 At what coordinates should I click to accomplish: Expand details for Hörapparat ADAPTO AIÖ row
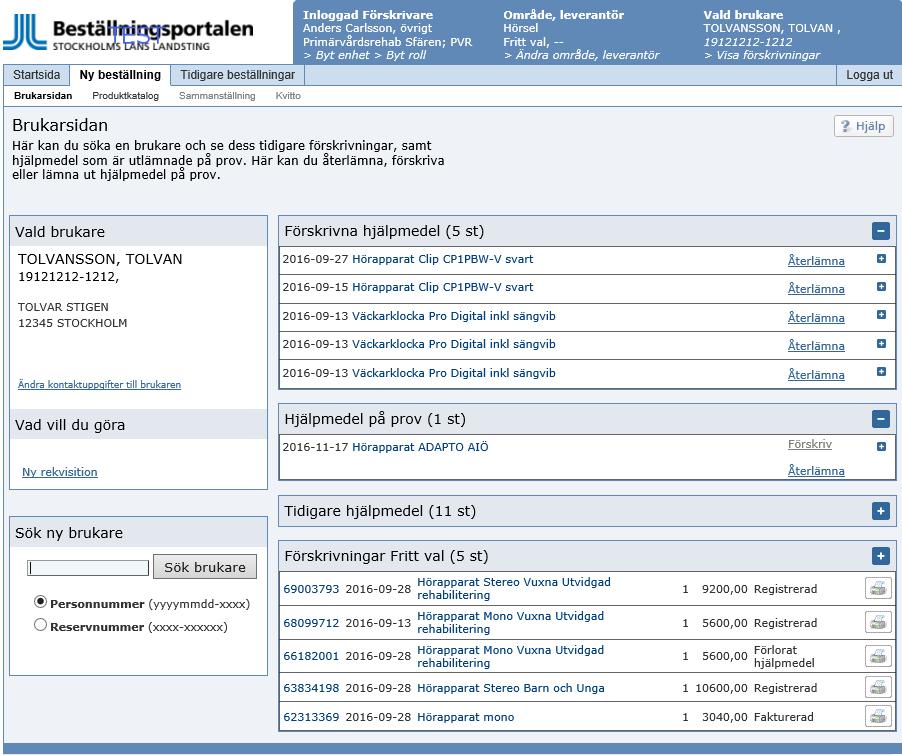click(881, 447)
